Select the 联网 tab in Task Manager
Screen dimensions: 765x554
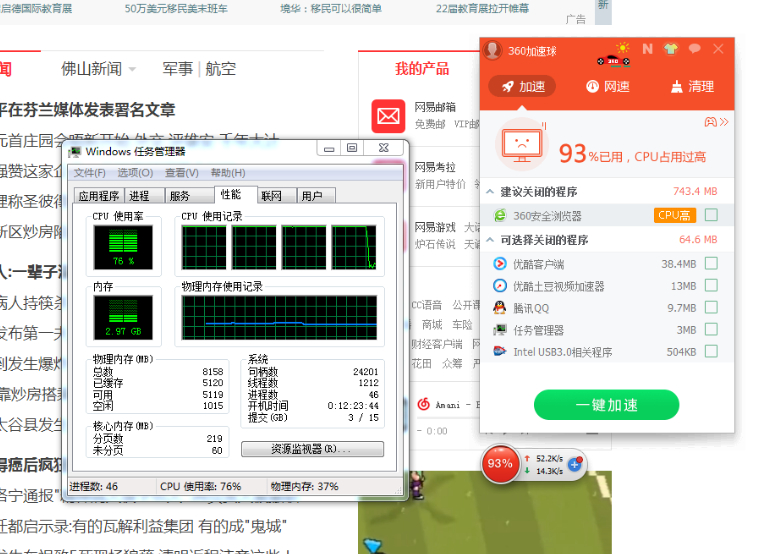point(277,196)
